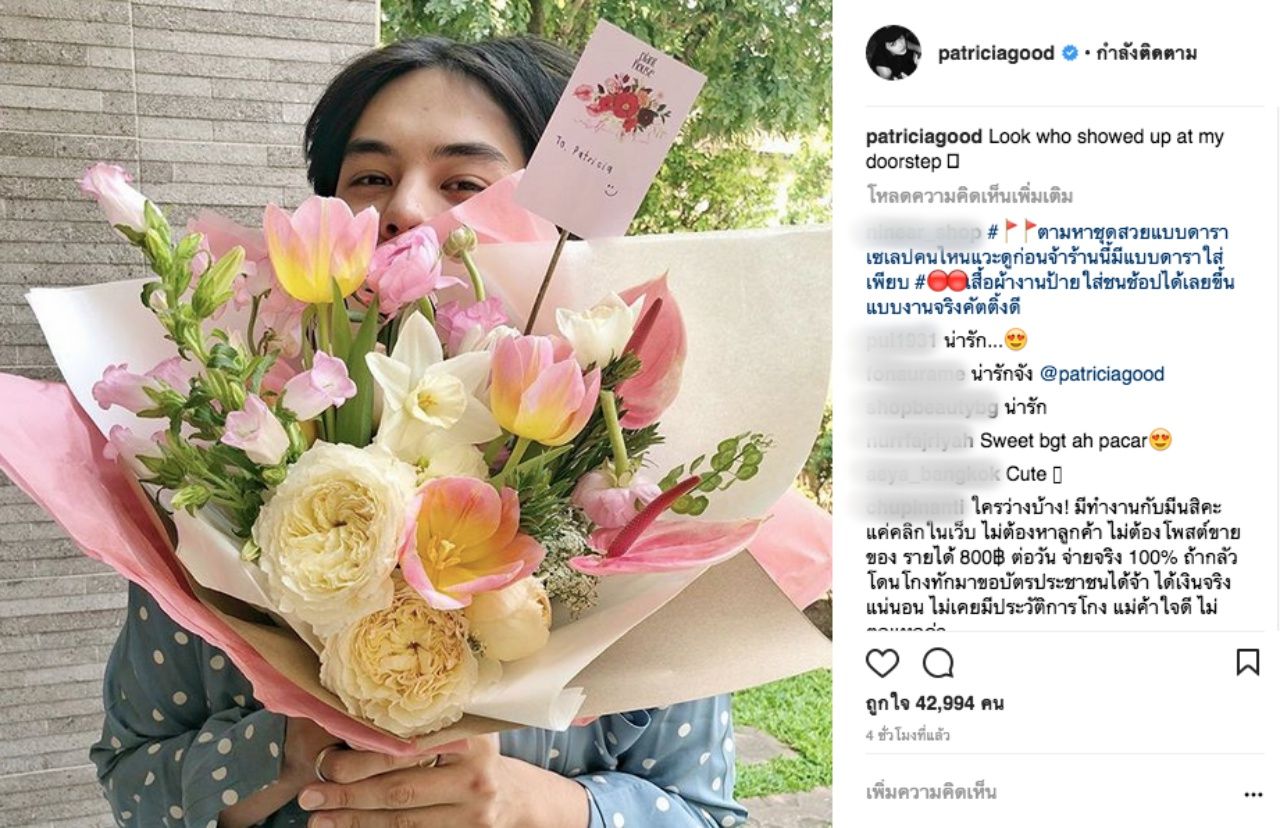Like the post with the heart icon

click(x=882, y=663)
